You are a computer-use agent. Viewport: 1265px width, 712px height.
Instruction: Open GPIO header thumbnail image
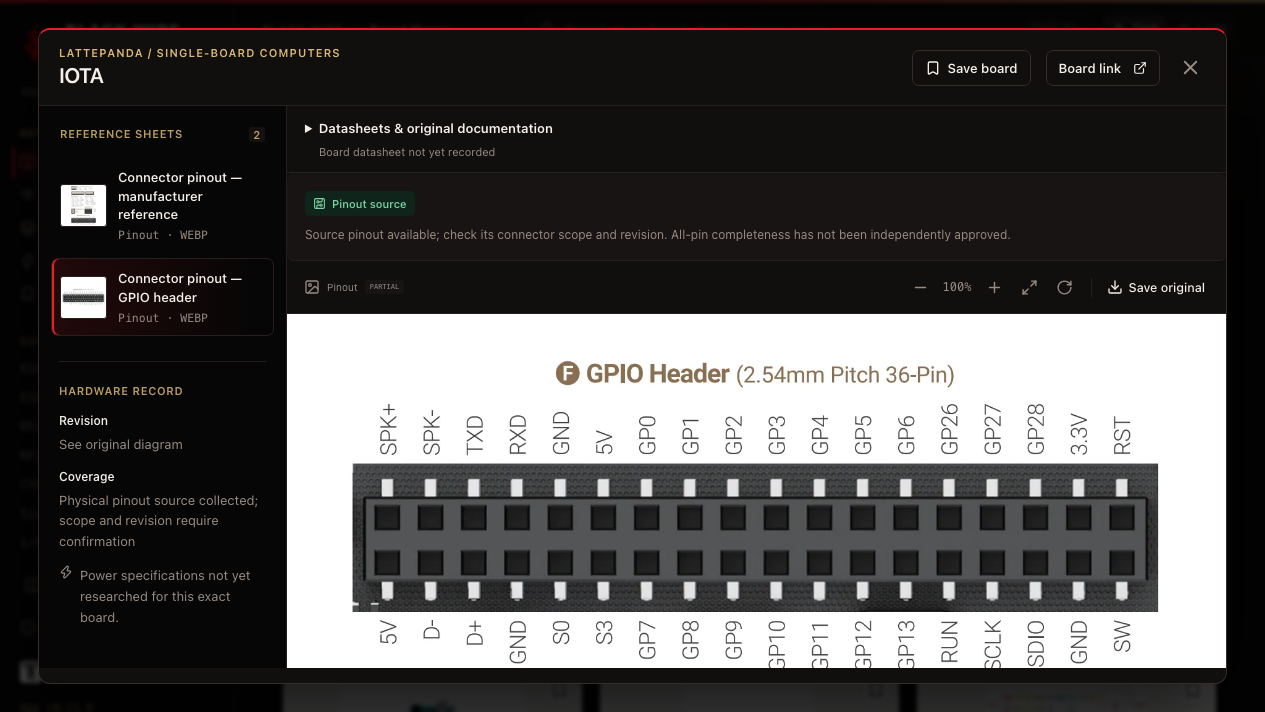point(83,297)
